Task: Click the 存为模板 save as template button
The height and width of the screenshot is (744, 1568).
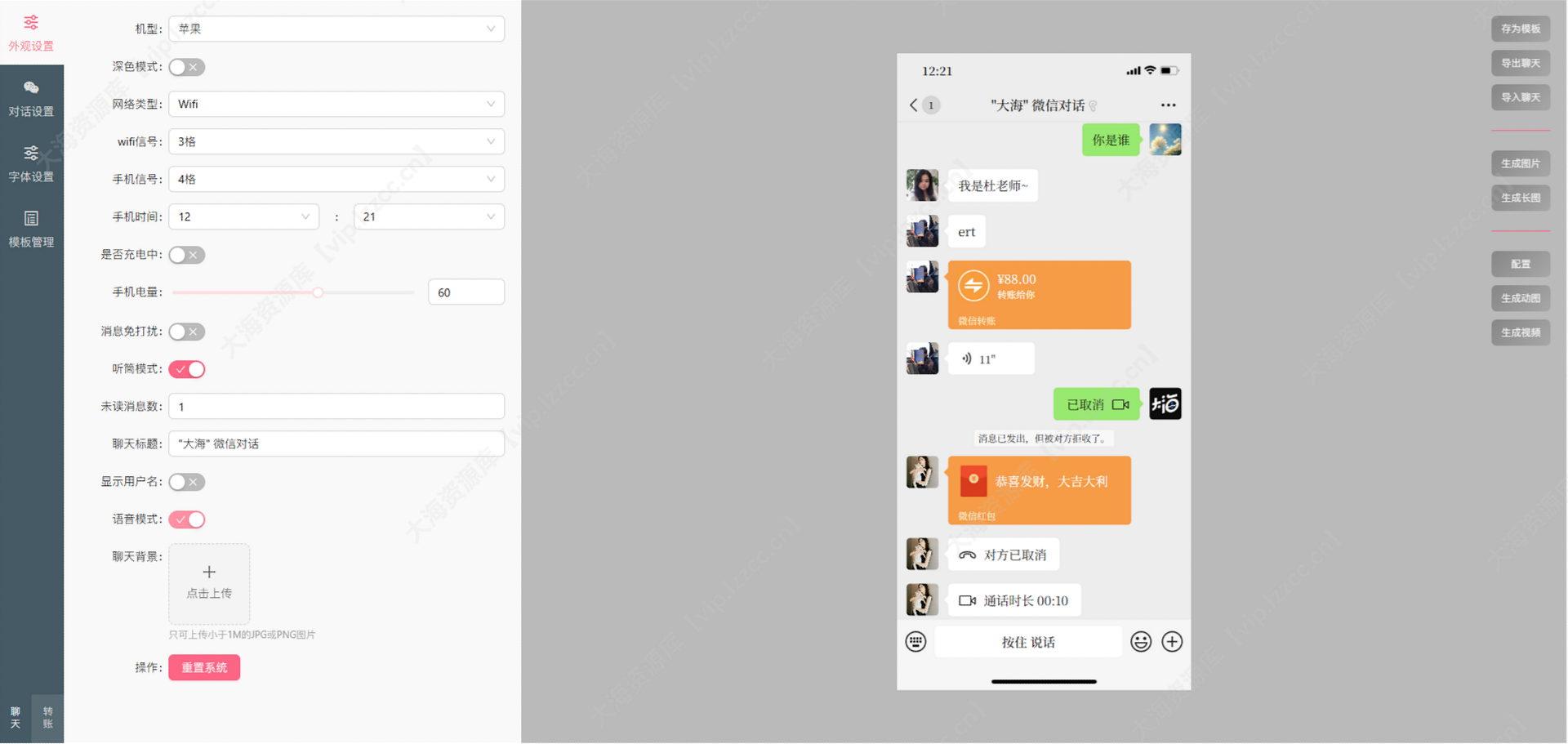Action: [1521, 29]
